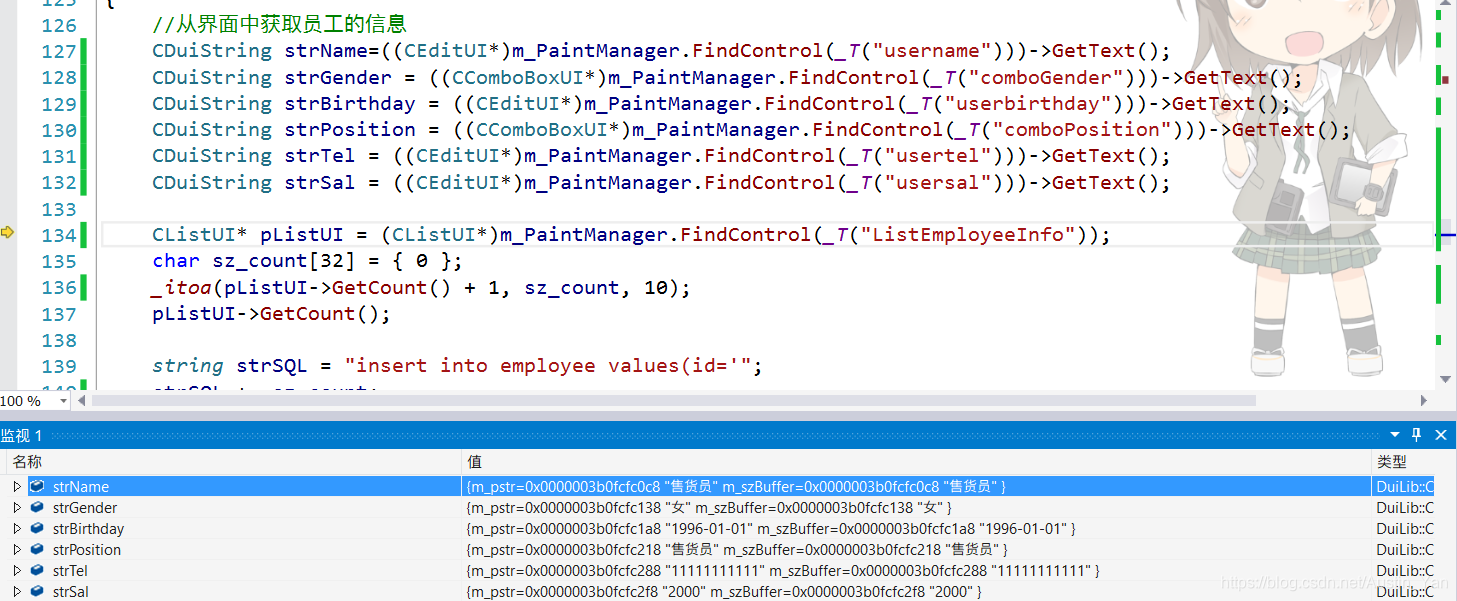Select the strGender value cell
This screenshot has height=601, width=1457.
(x=917, y=508)
